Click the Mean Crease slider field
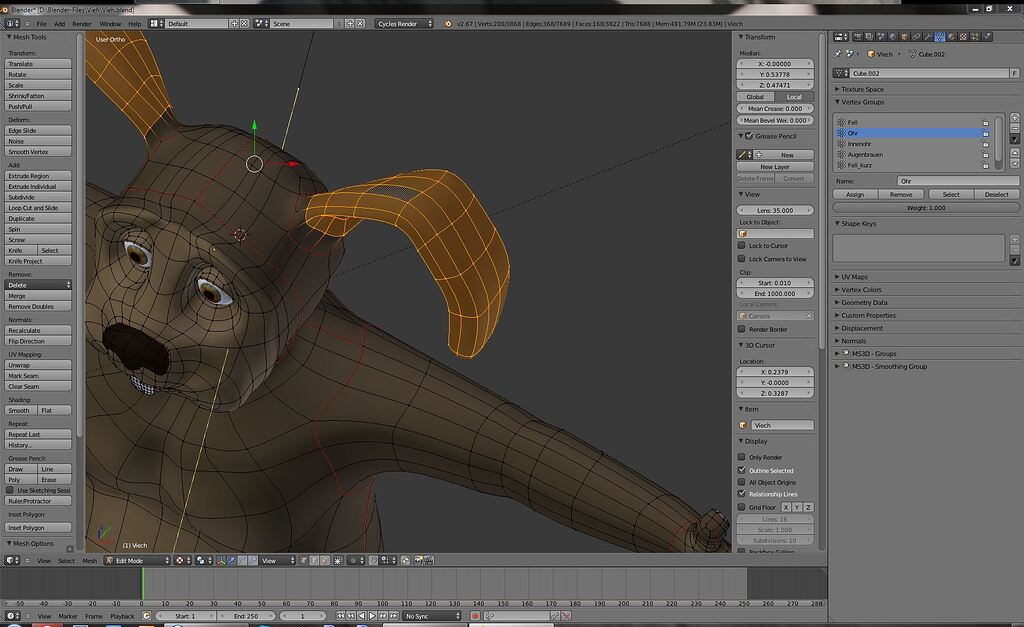The height and width of the screenshot is (627, 1024). click(x=775, y=108)
